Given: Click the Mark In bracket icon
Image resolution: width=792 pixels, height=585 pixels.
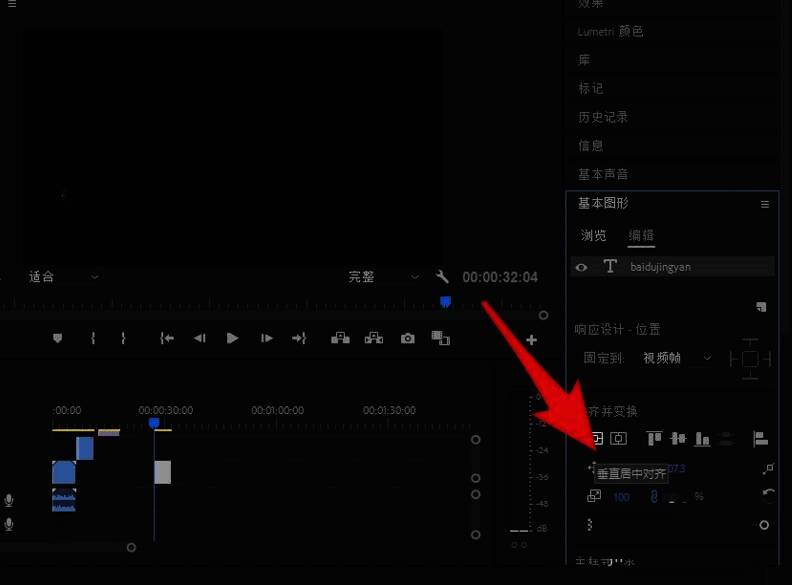Looking at the screenshot, I should tap(93, 339).
